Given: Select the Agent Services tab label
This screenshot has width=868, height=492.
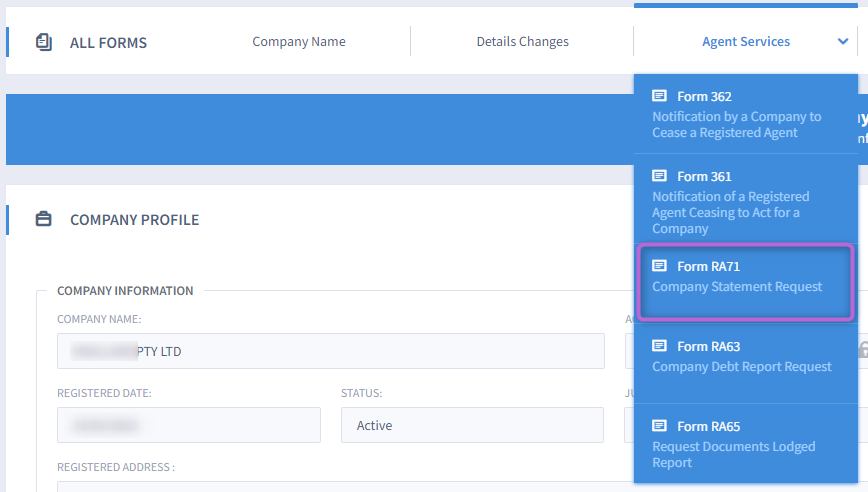Looking at the screenshot, I should click(x=746, y=42).
